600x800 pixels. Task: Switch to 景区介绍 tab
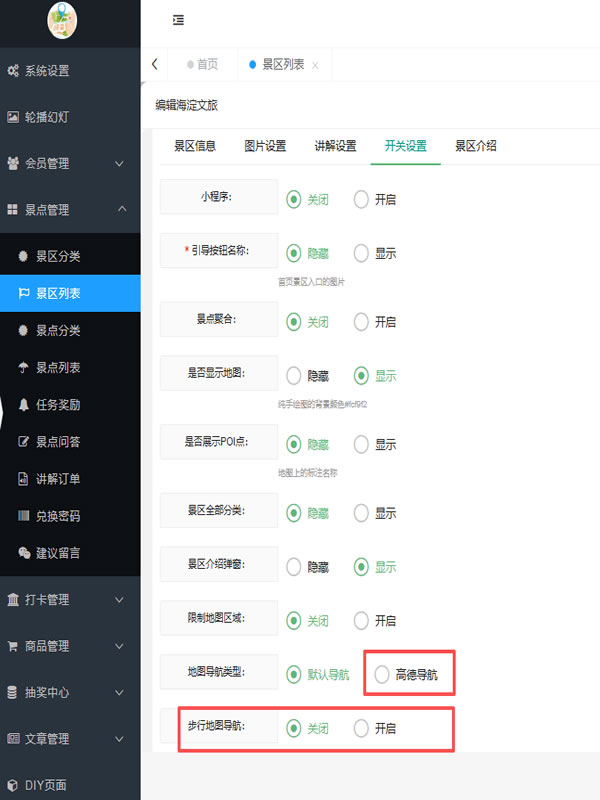[x=476, y=146]
